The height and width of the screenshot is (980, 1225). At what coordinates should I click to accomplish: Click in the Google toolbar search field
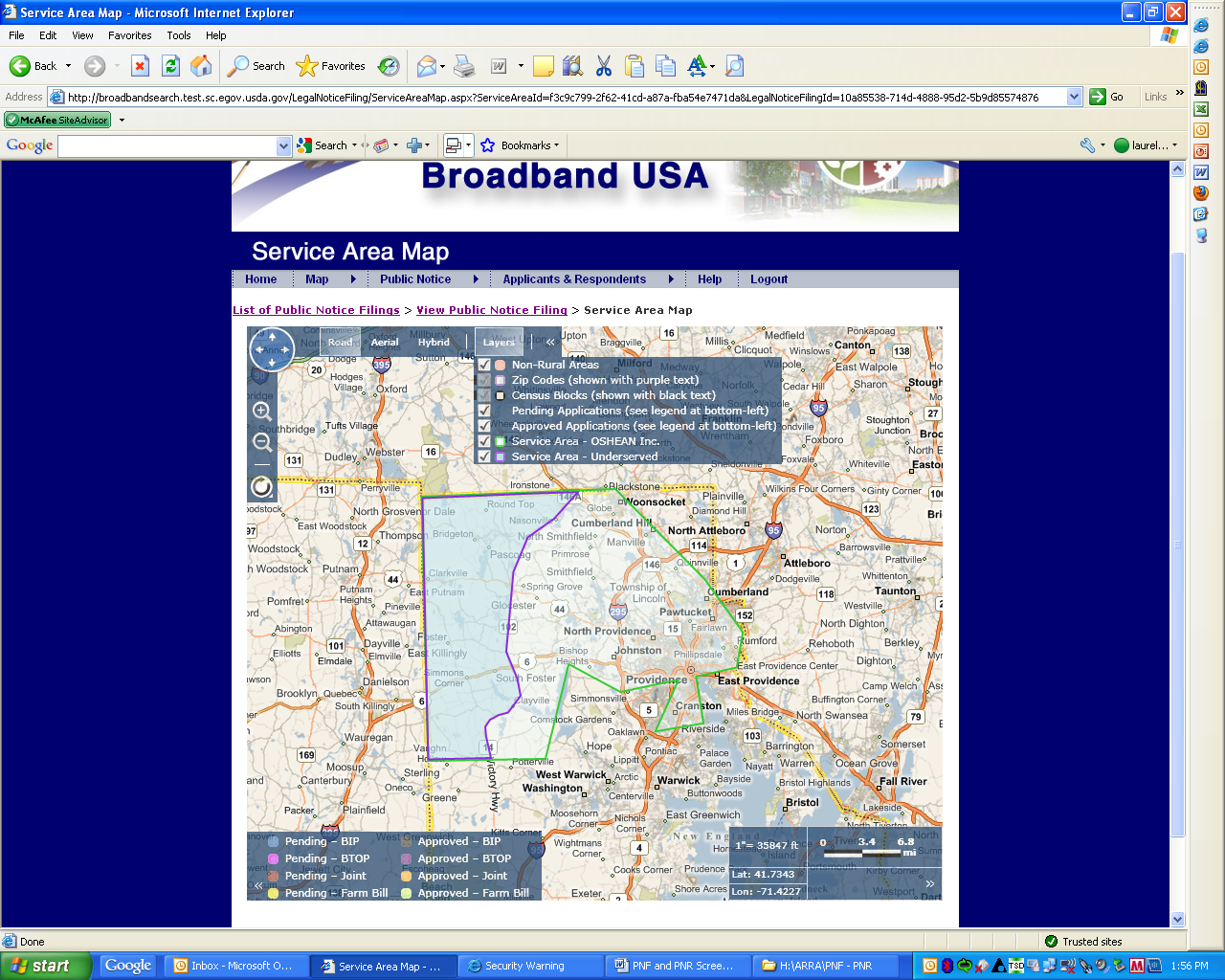167,145
